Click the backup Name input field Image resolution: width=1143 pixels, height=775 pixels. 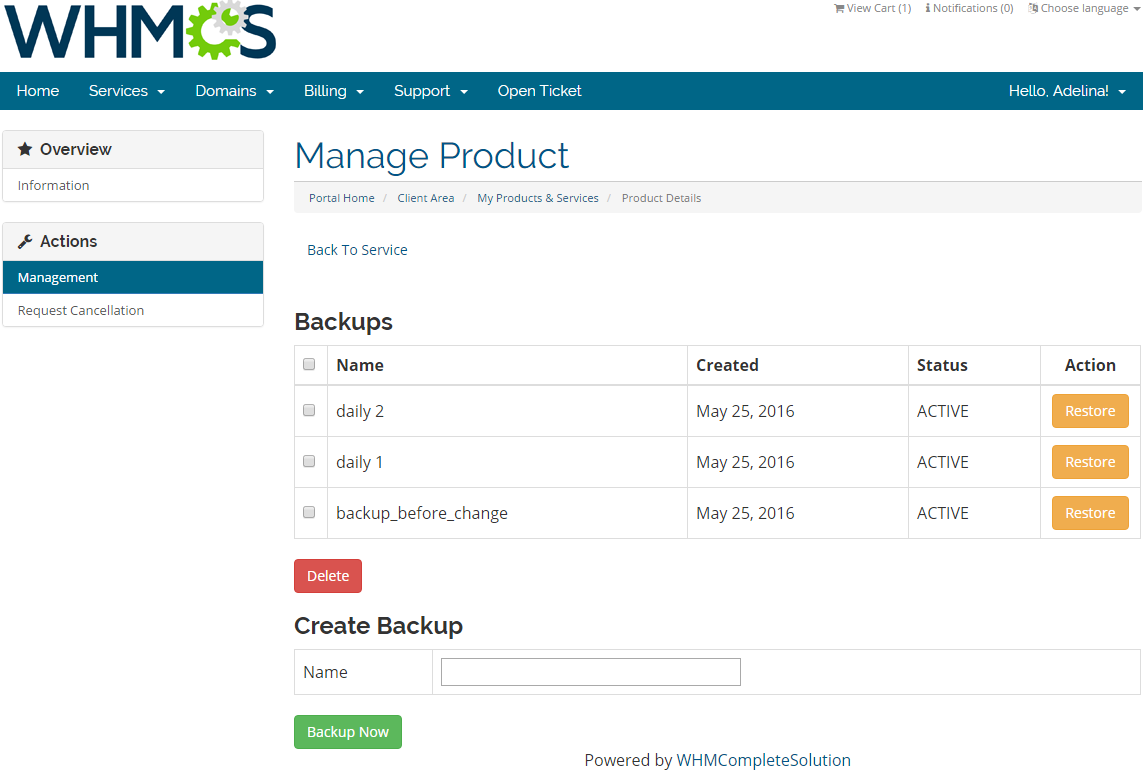(x=590, y=671)
